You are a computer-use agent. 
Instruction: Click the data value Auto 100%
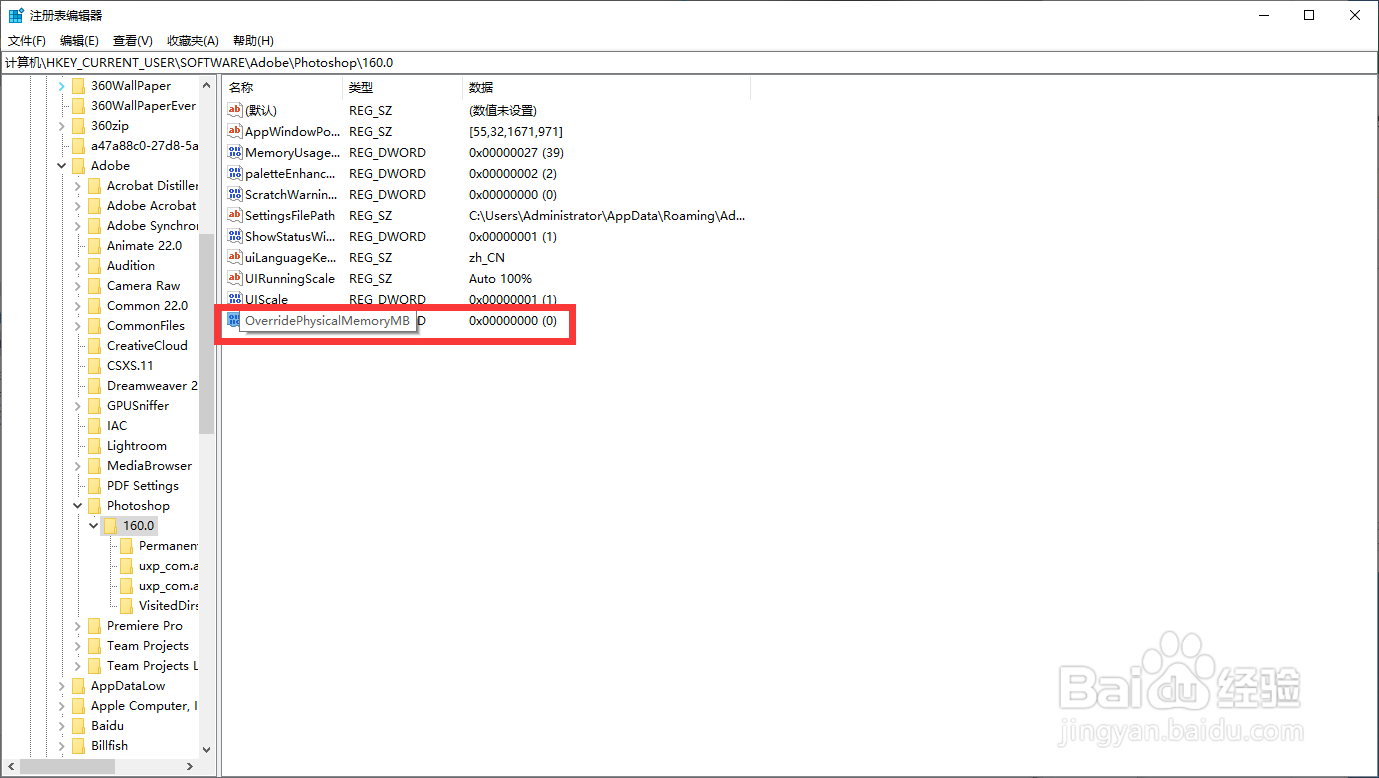tap(500, 278)
